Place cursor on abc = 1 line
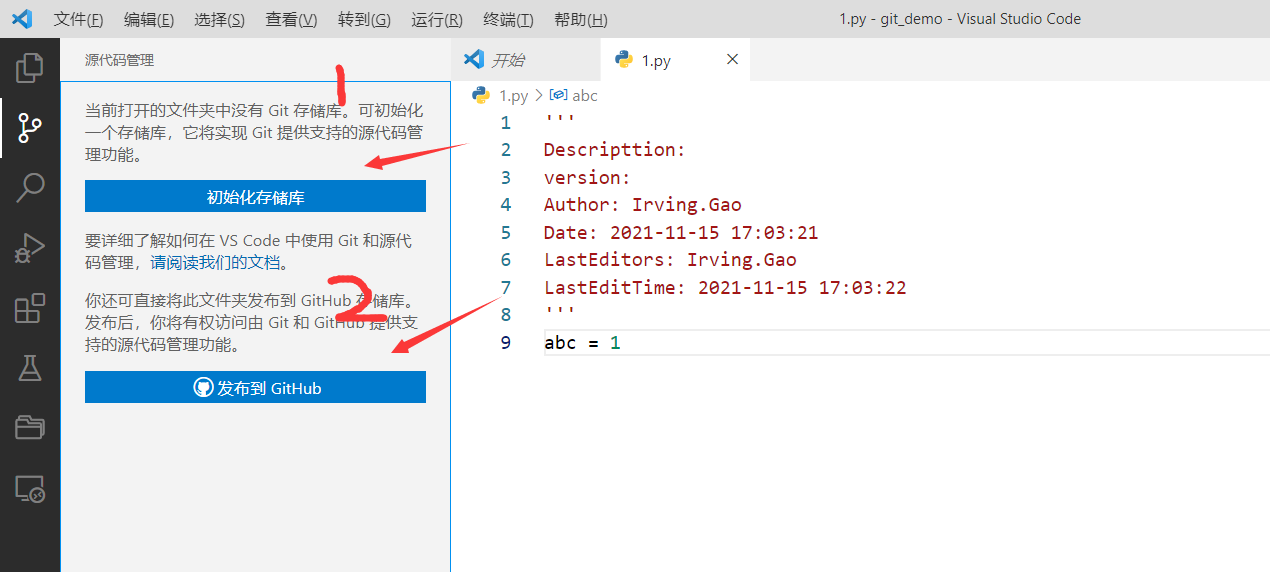This screenshot has width=1270, height=572. 582,343
